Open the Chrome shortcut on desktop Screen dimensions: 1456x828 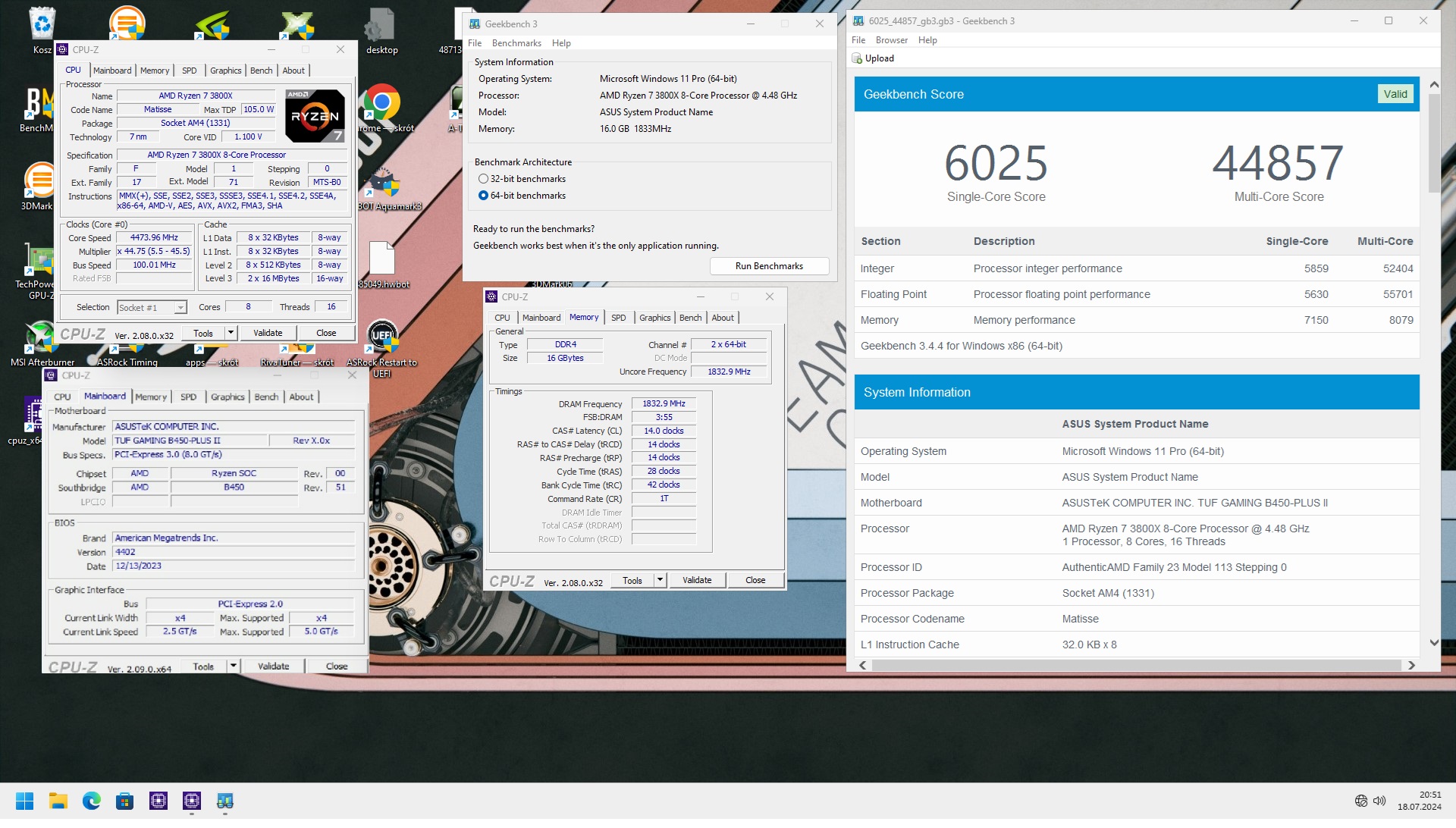tap(382, 106)
